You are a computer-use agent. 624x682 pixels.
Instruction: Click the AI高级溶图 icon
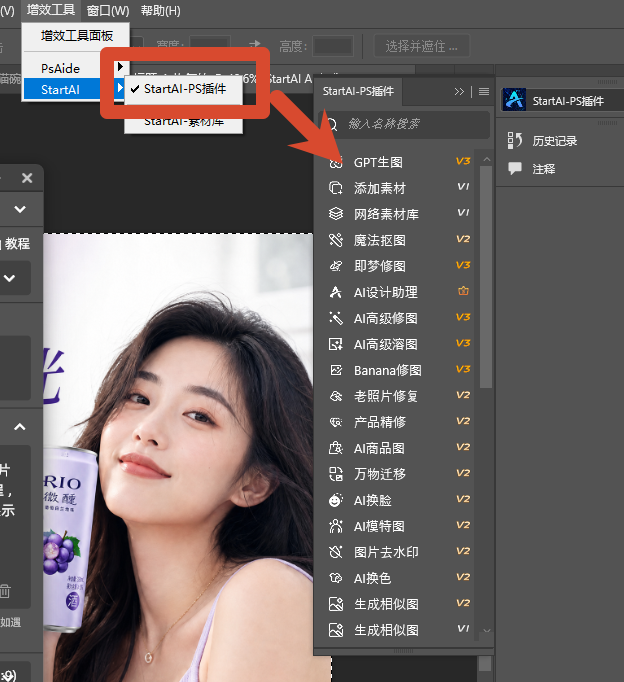pos(336,344)
